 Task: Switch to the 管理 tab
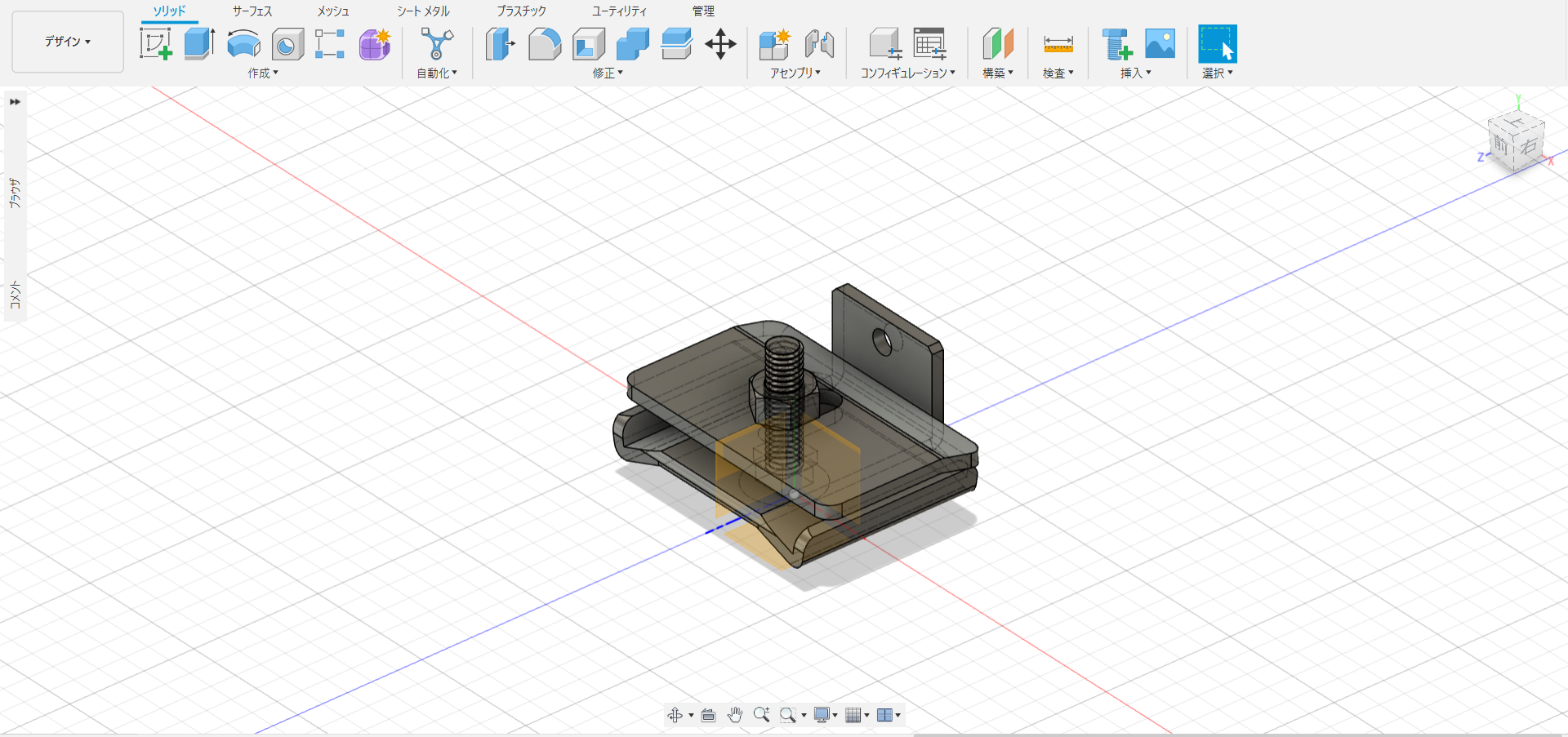click(x=703, y=11)
